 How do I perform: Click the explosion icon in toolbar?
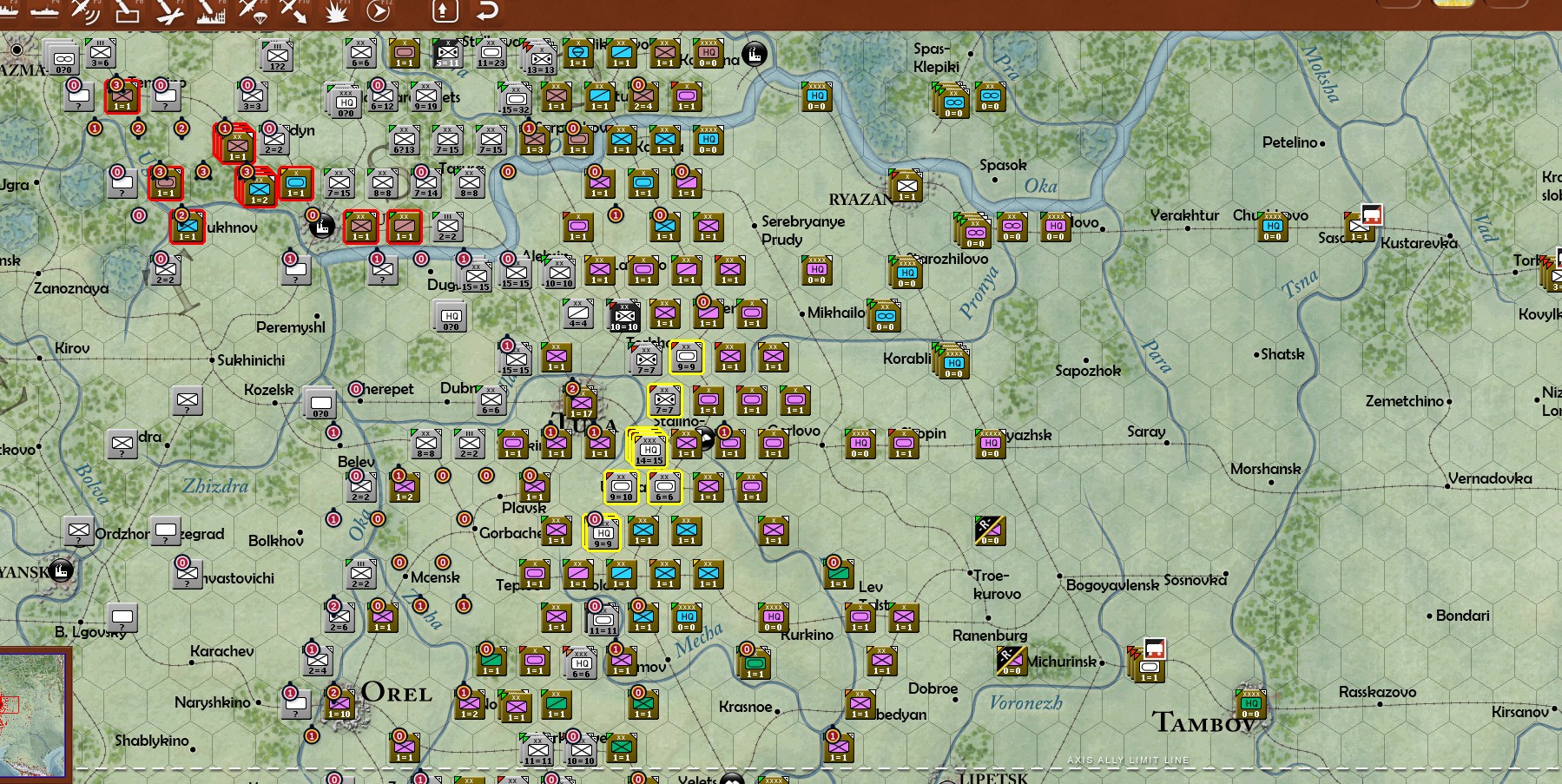pos(336,12)
